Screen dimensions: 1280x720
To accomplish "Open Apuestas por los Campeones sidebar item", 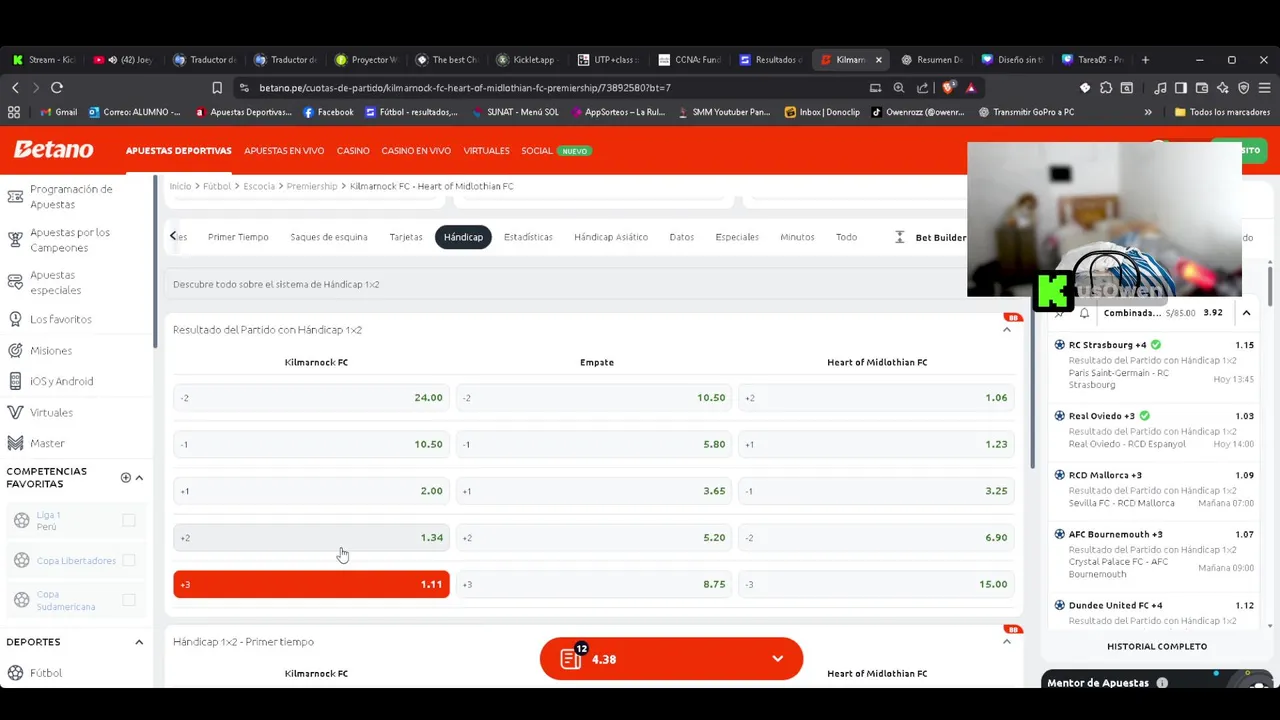I will tap(70, 240).
